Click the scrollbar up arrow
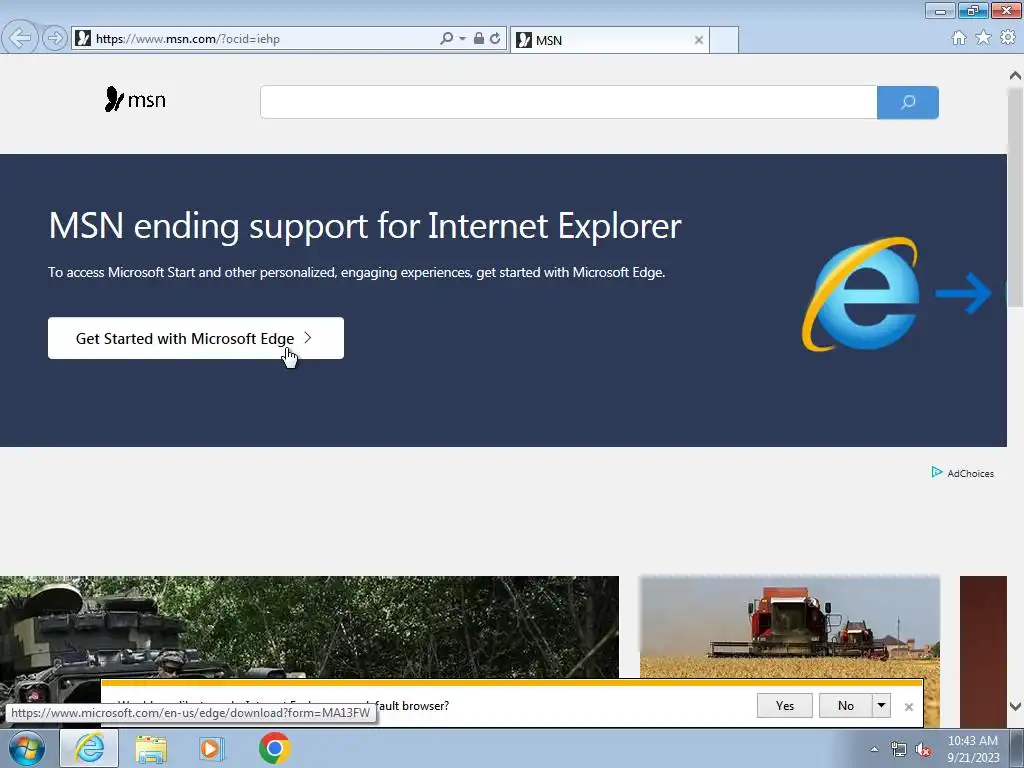 pyautogui.click(x=1016, y=75)
